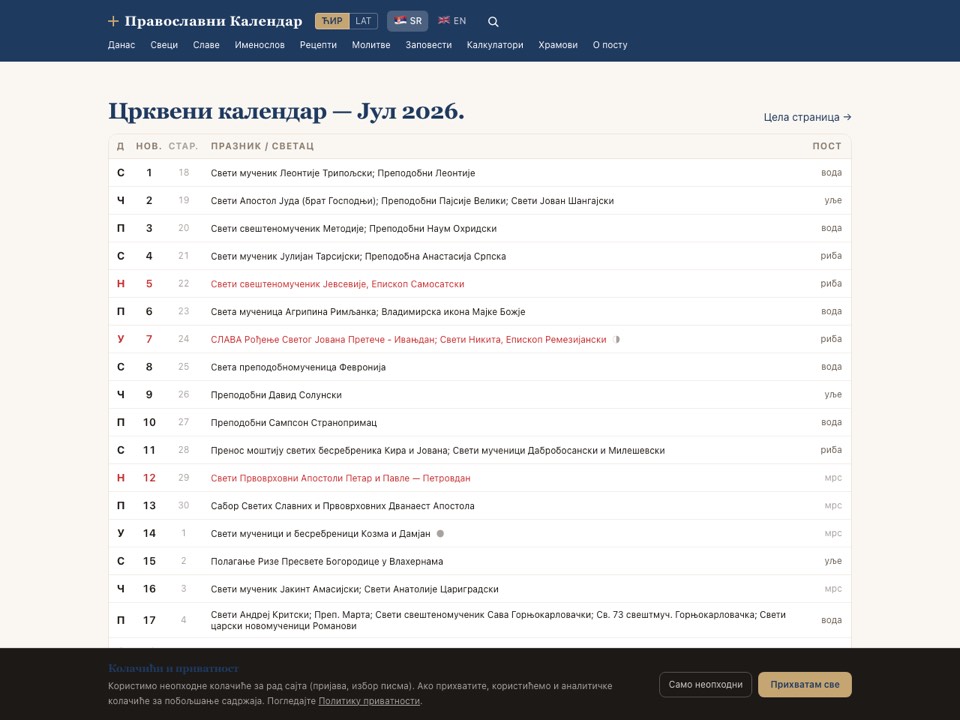This screenshot has height=720, width=960.
Task: Click half-moon icon in Ивањдан row
Action: (616, 339)
